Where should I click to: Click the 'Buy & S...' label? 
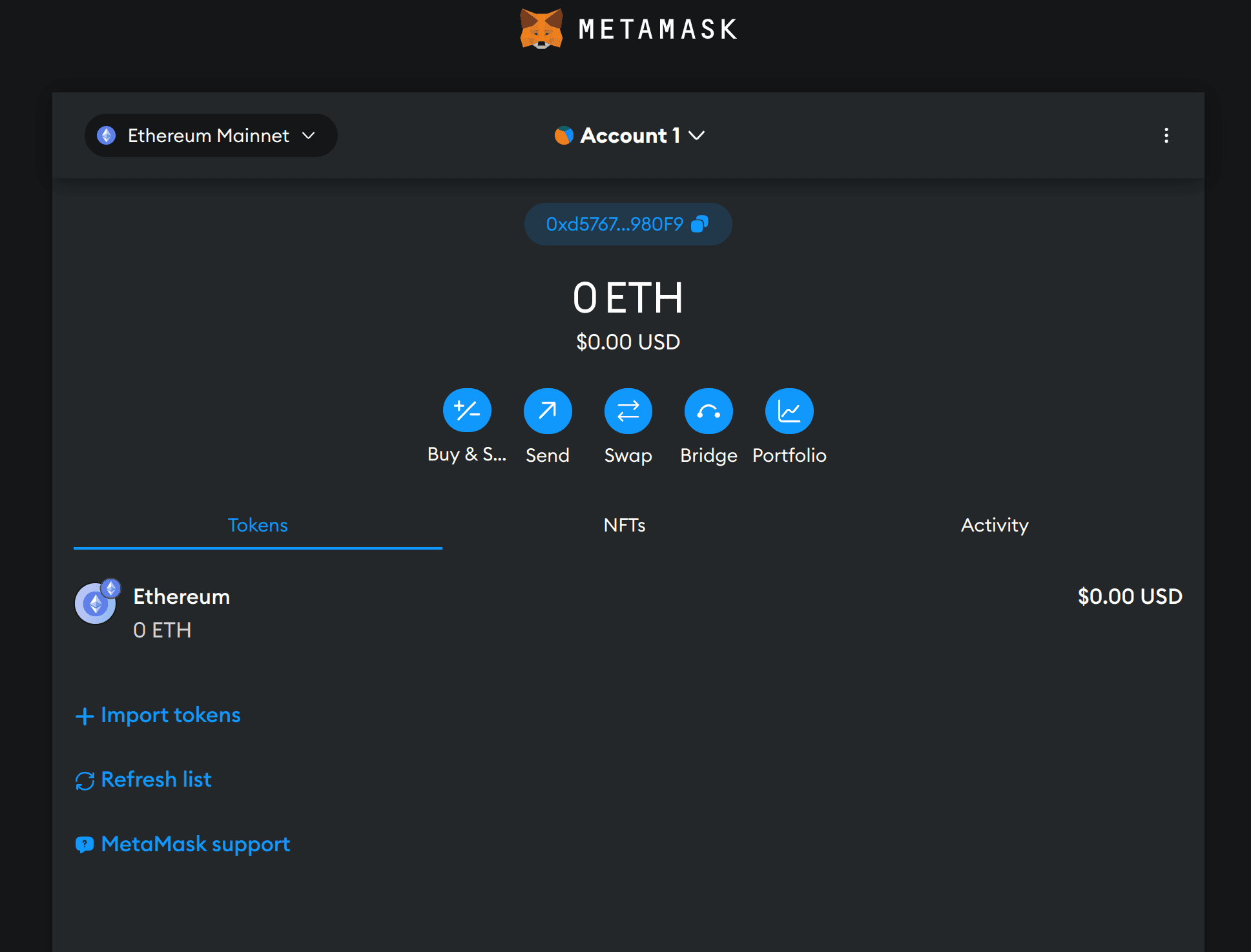point(467,455)
